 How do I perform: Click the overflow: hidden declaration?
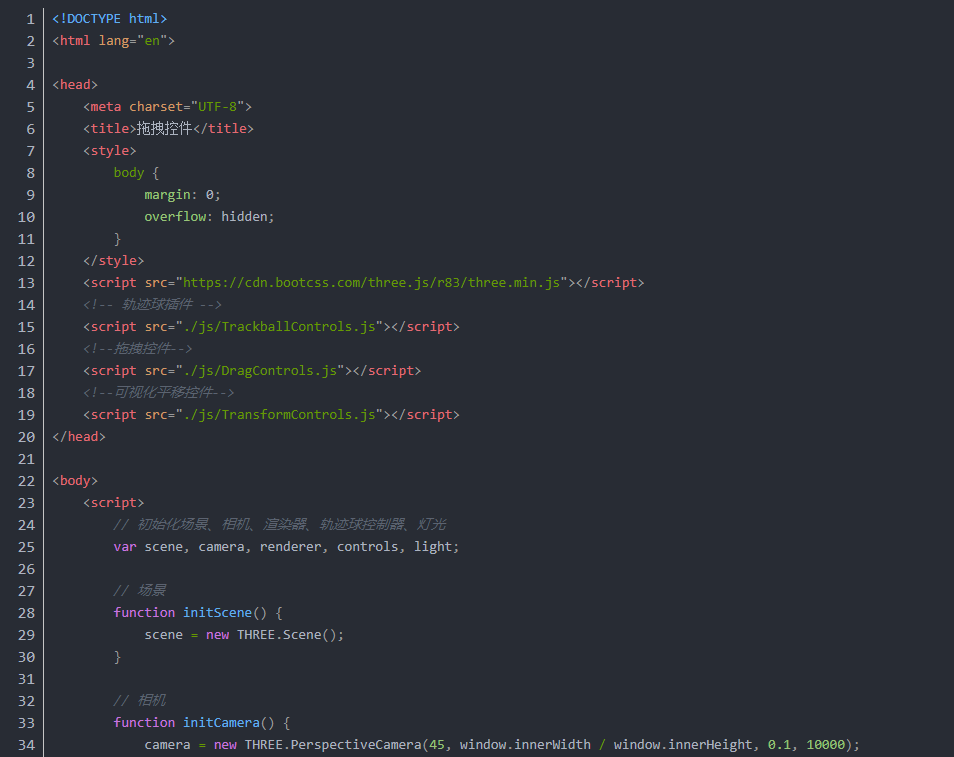tap(209, 217)
